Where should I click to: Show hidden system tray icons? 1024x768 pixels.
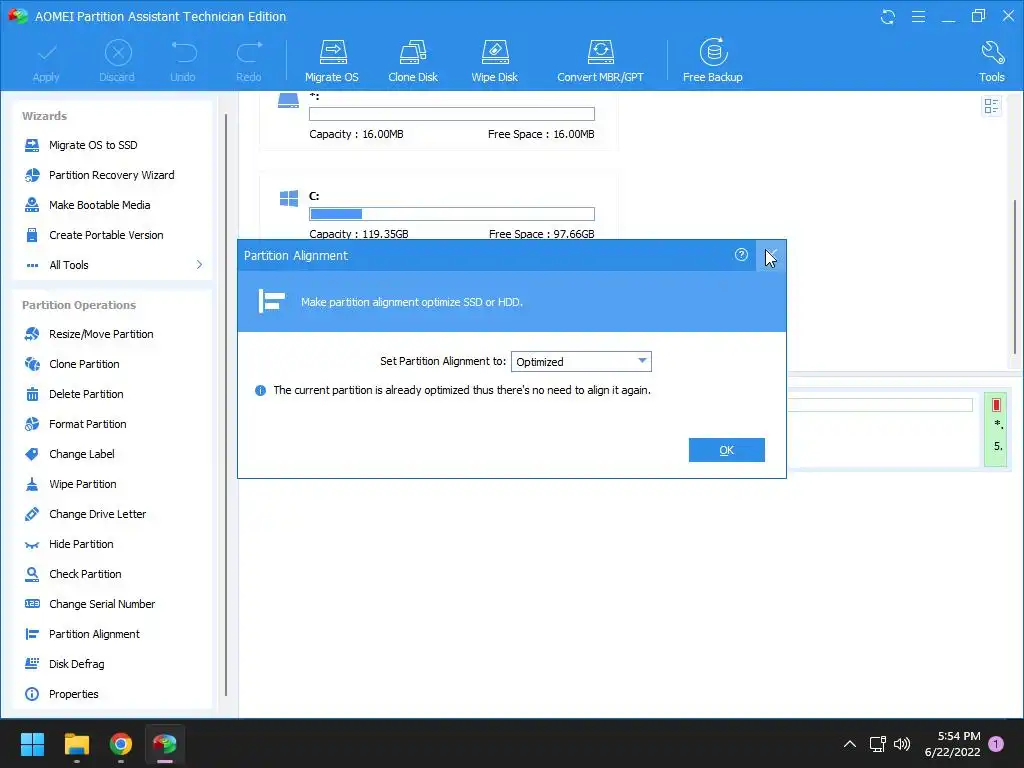point(850,744)
